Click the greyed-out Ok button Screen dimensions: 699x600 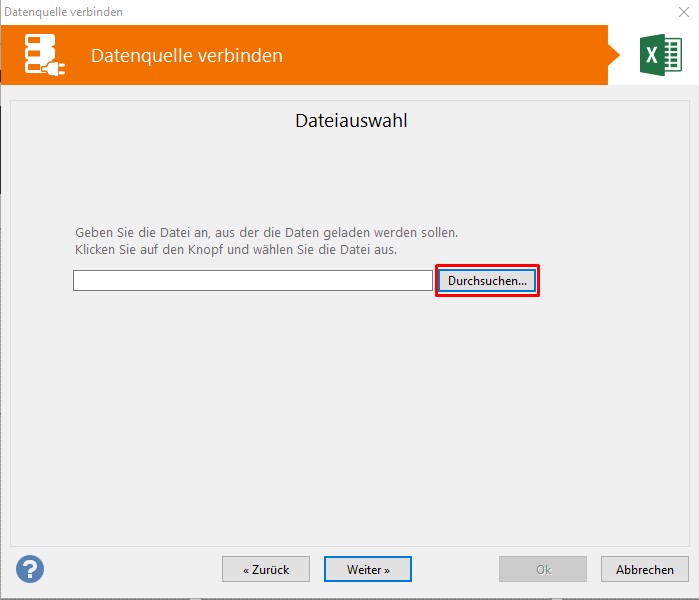point(543,569)
